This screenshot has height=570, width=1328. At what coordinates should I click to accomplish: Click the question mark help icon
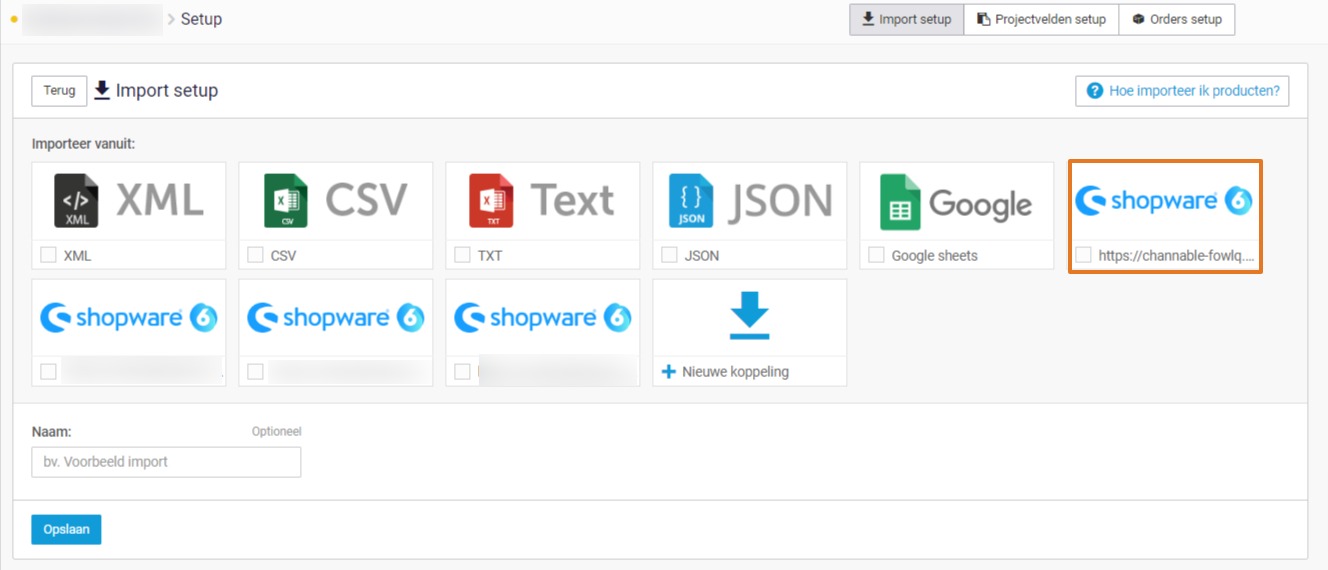click(x=1095, y=91)
